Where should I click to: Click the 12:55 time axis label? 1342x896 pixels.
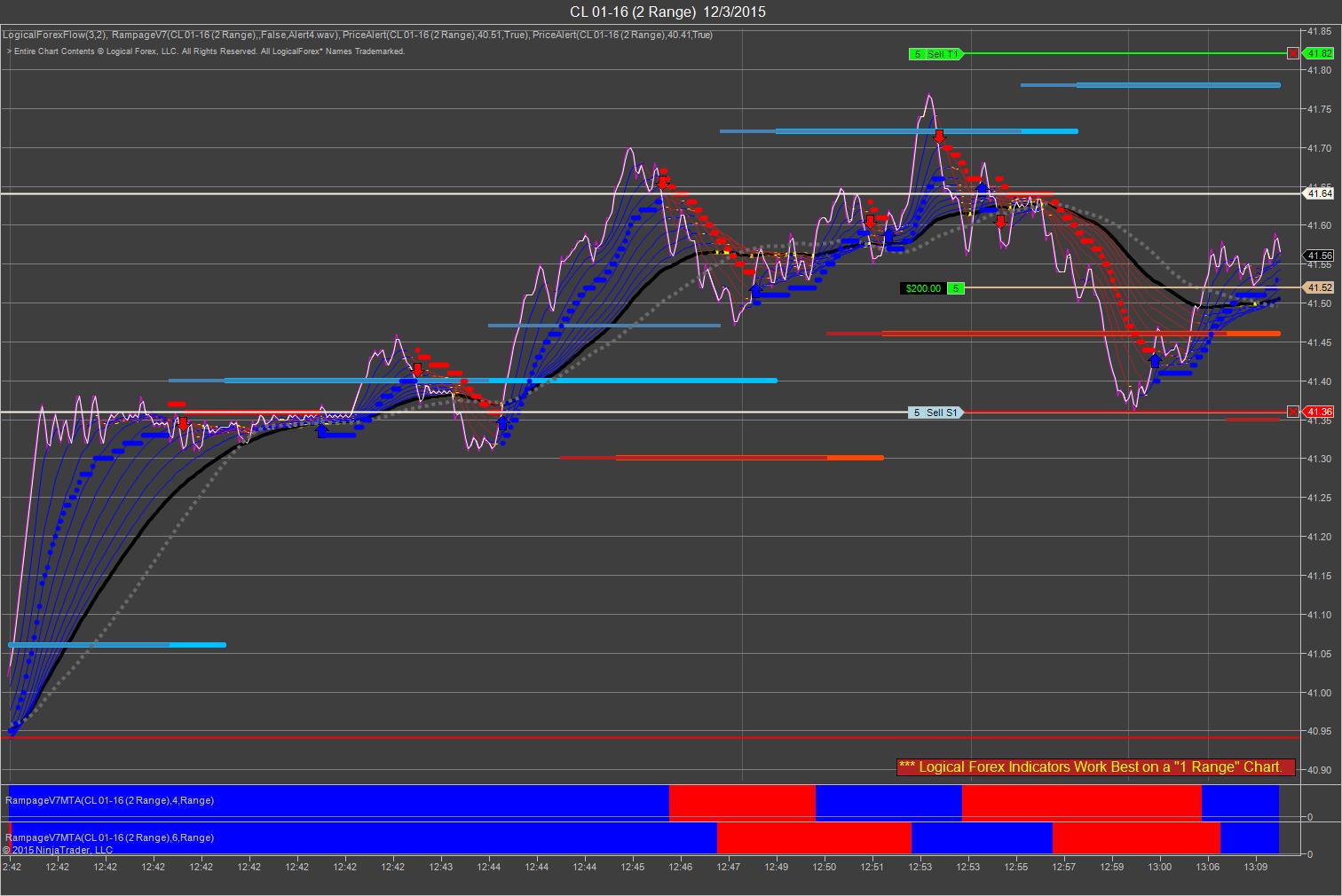point(1016,867)
